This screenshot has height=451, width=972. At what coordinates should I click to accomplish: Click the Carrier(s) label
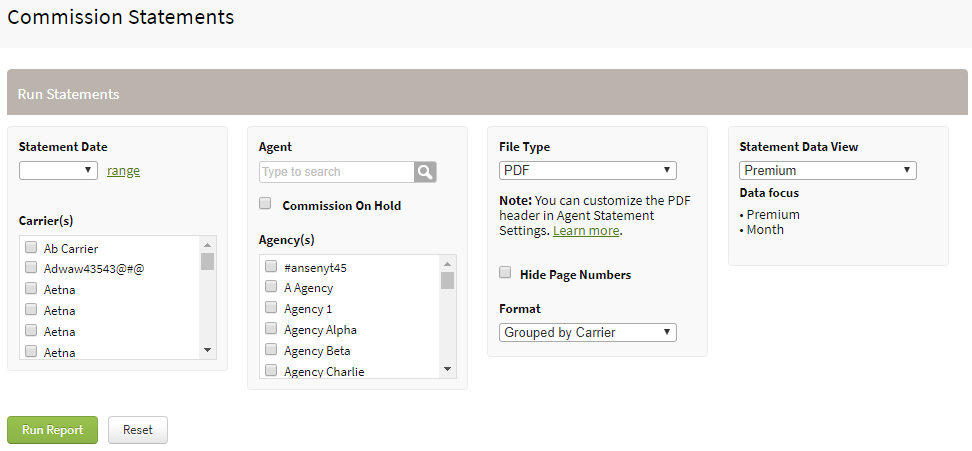click(x=46, y=221)
